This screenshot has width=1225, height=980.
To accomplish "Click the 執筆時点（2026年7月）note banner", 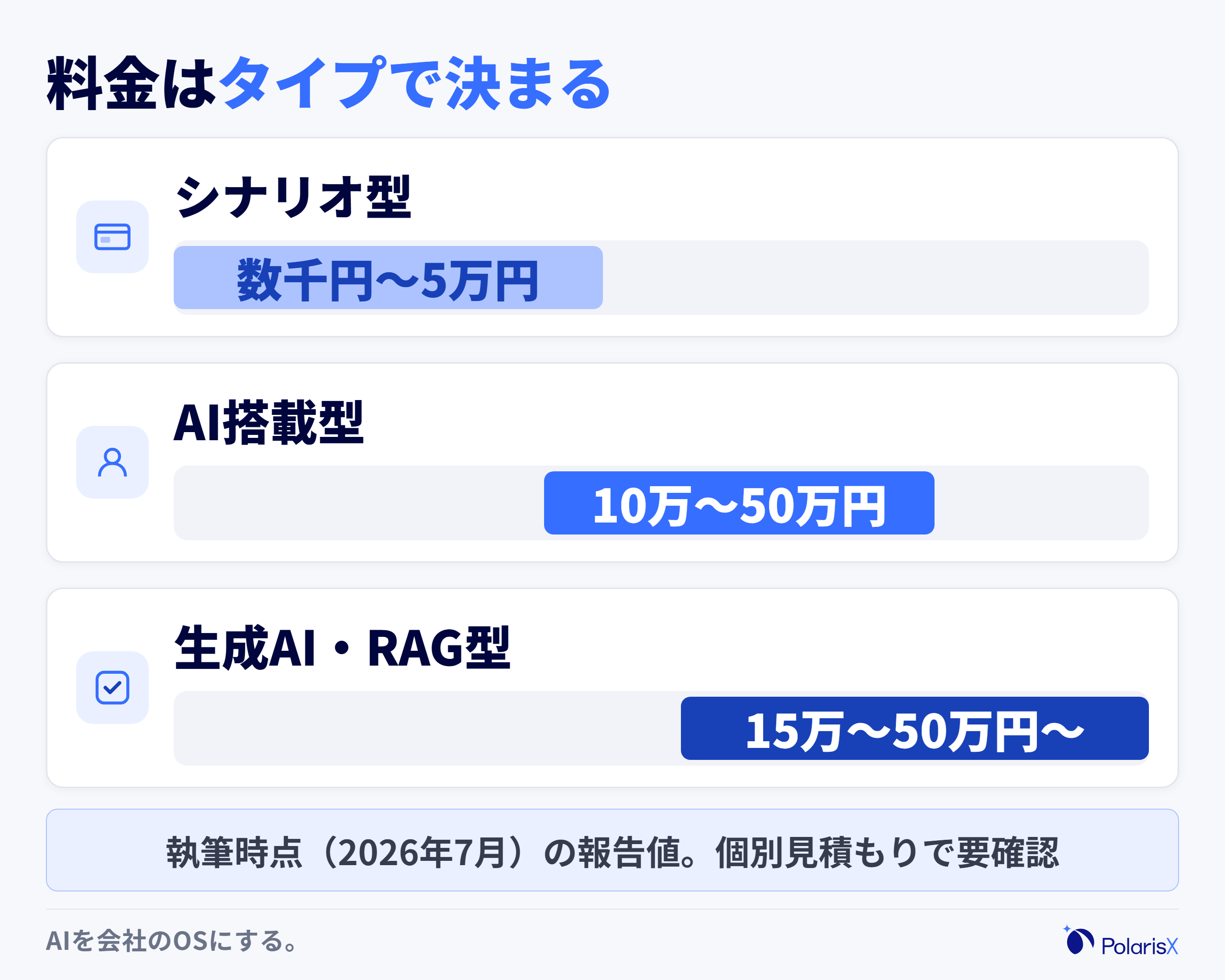I will point(612,850).
